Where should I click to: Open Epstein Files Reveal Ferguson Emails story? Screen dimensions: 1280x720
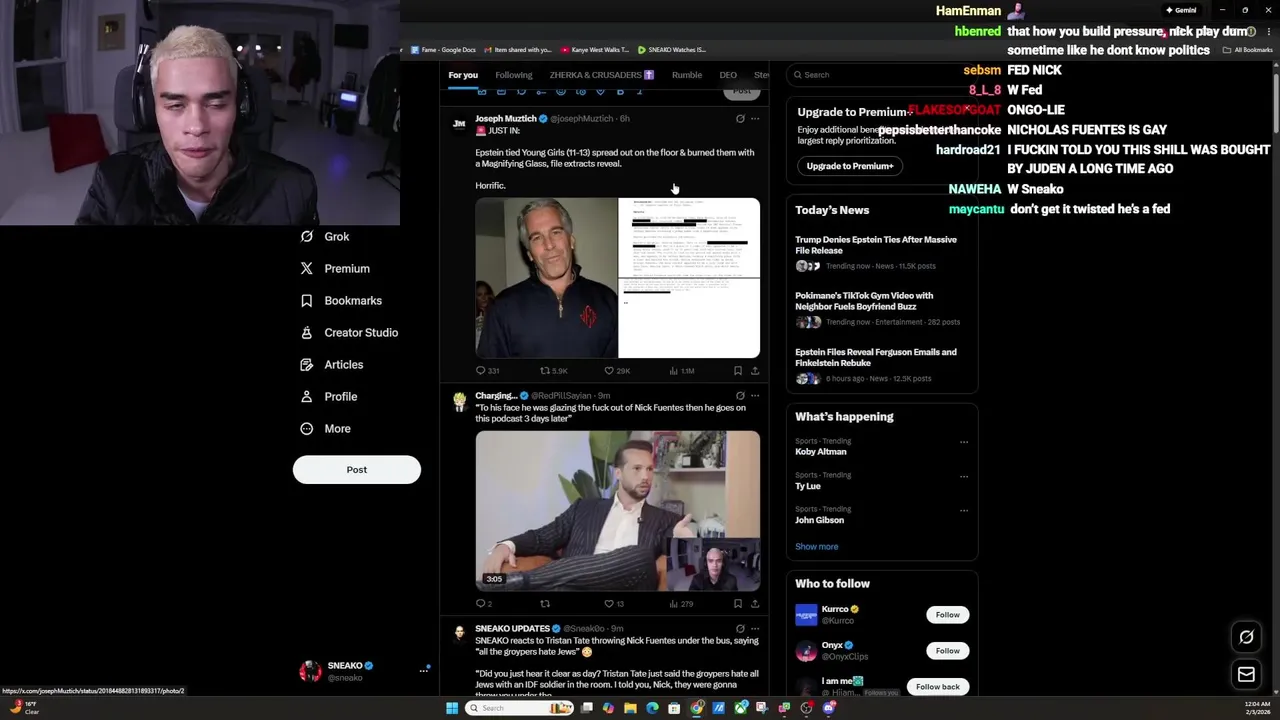[x=876, y=357]
